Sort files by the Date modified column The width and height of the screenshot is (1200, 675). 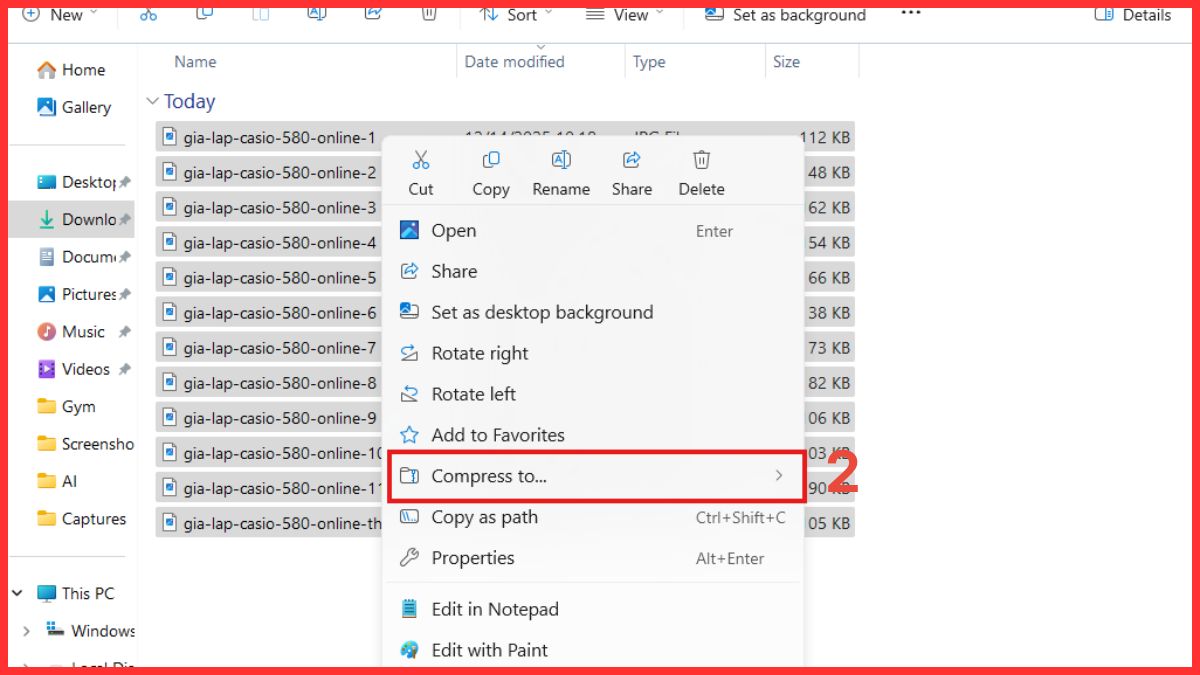click(513, 61)
